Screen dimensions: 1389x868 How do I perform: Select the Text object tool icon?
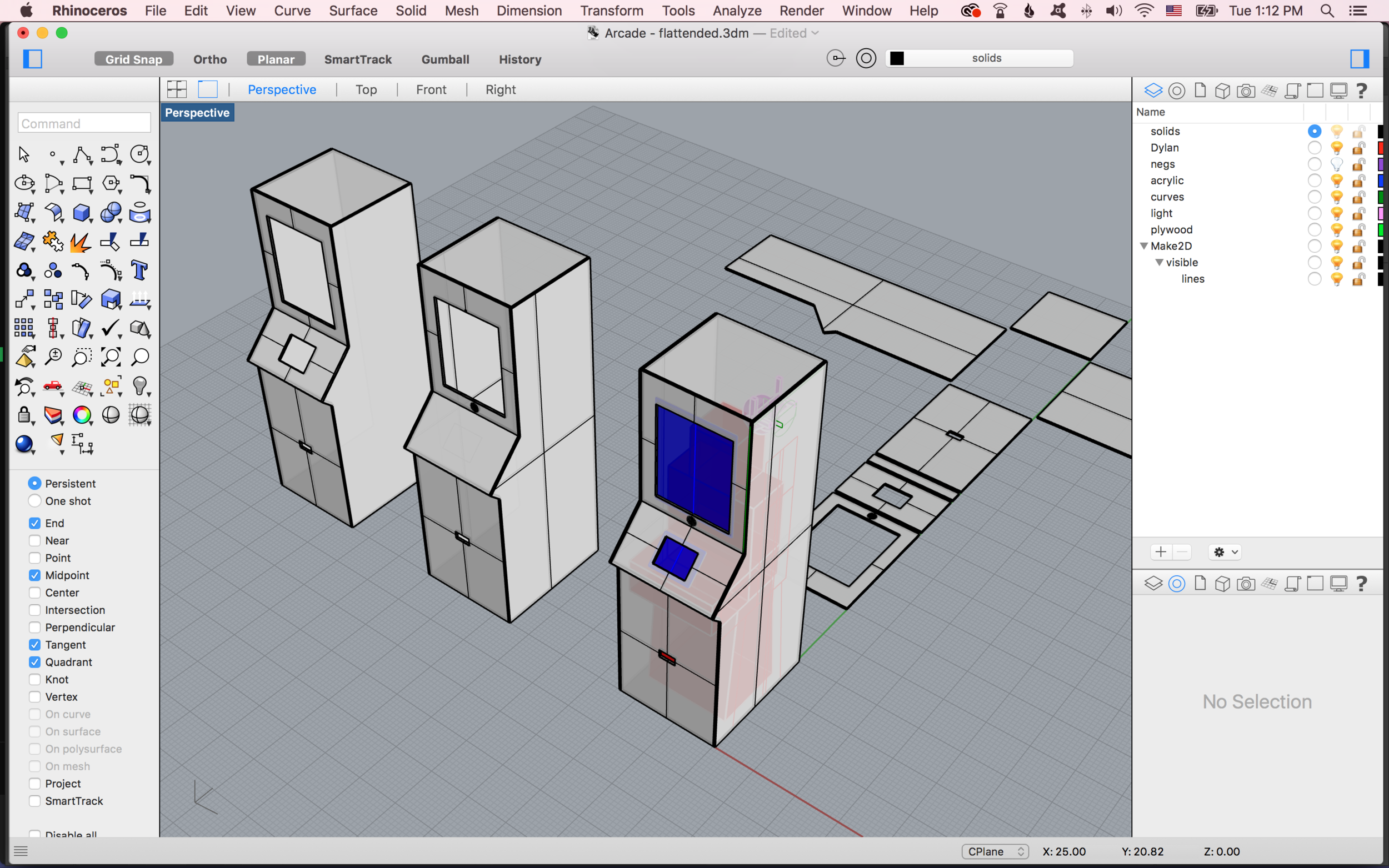tap(139, 270)
